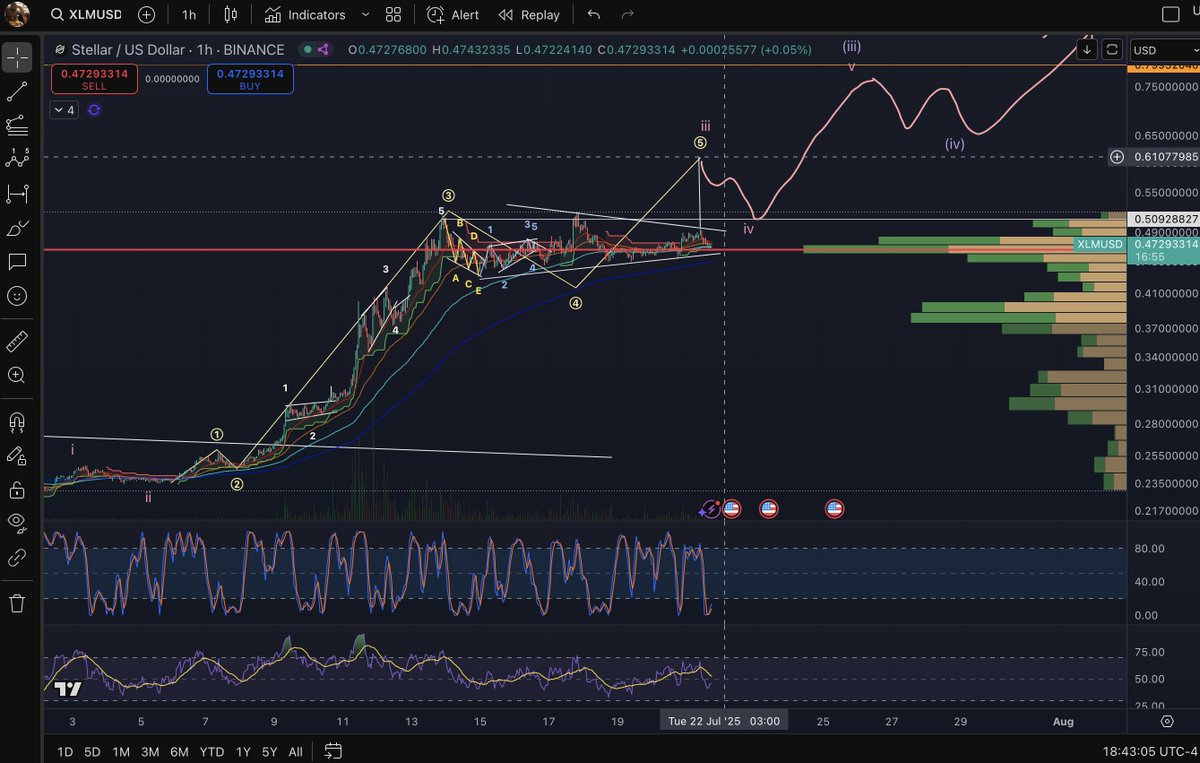This screenshot has width=1200, height=763.
Task: Redo the chart action
Action: pyautogui.click(x=628, y=15)
